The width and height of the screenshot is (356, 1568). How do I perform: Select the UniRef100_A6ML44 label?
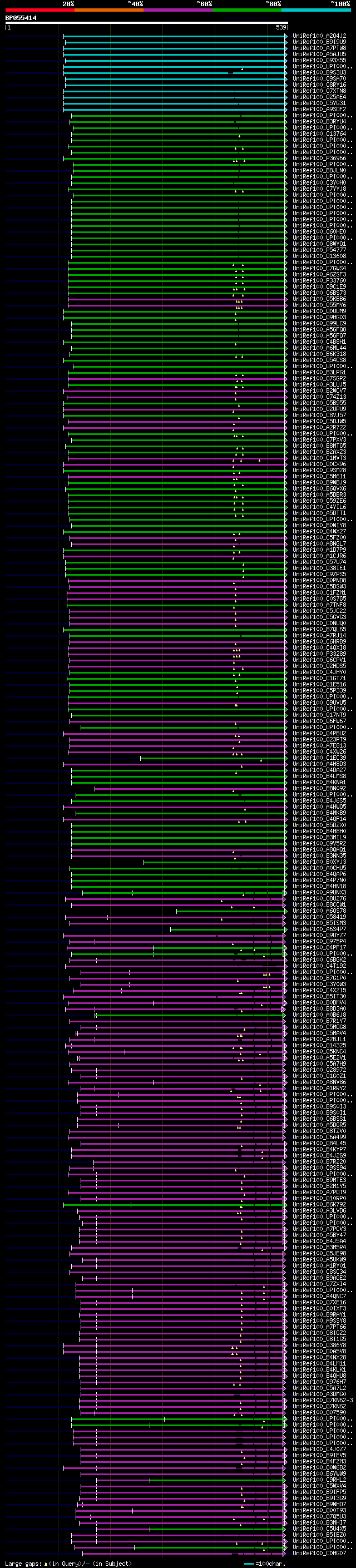(319, 348)
